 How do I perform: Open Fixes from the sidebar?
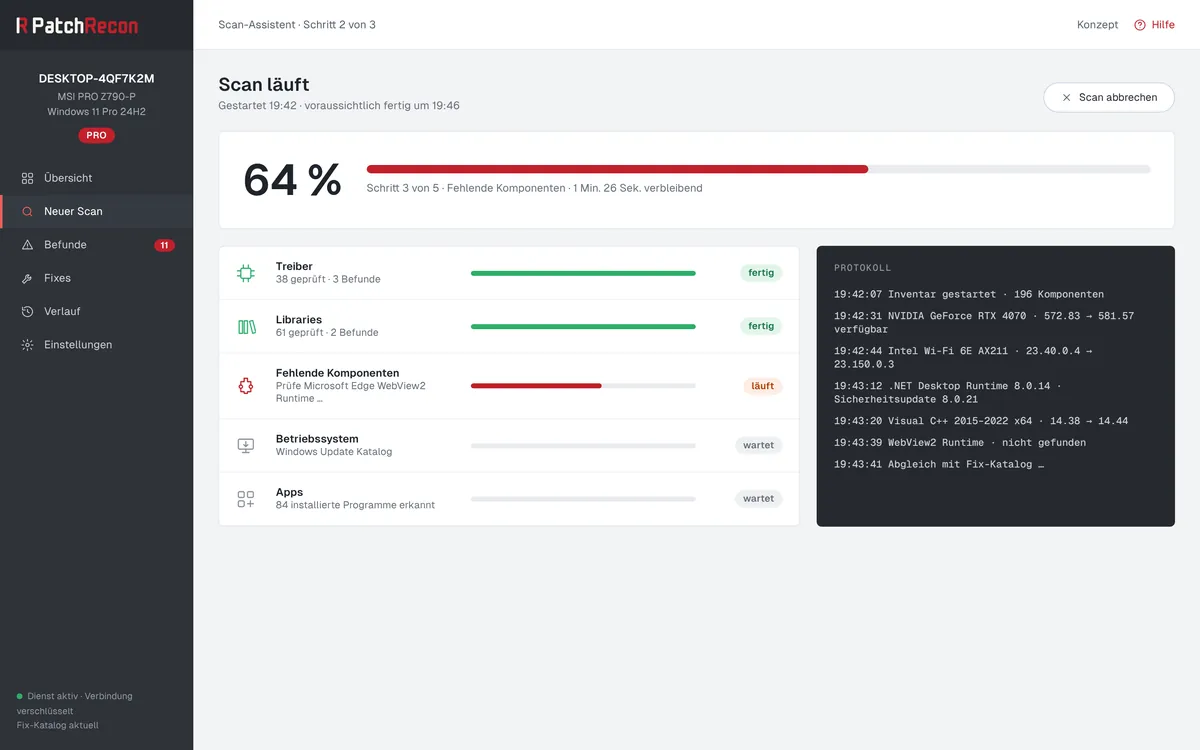[x=96, y=278]
